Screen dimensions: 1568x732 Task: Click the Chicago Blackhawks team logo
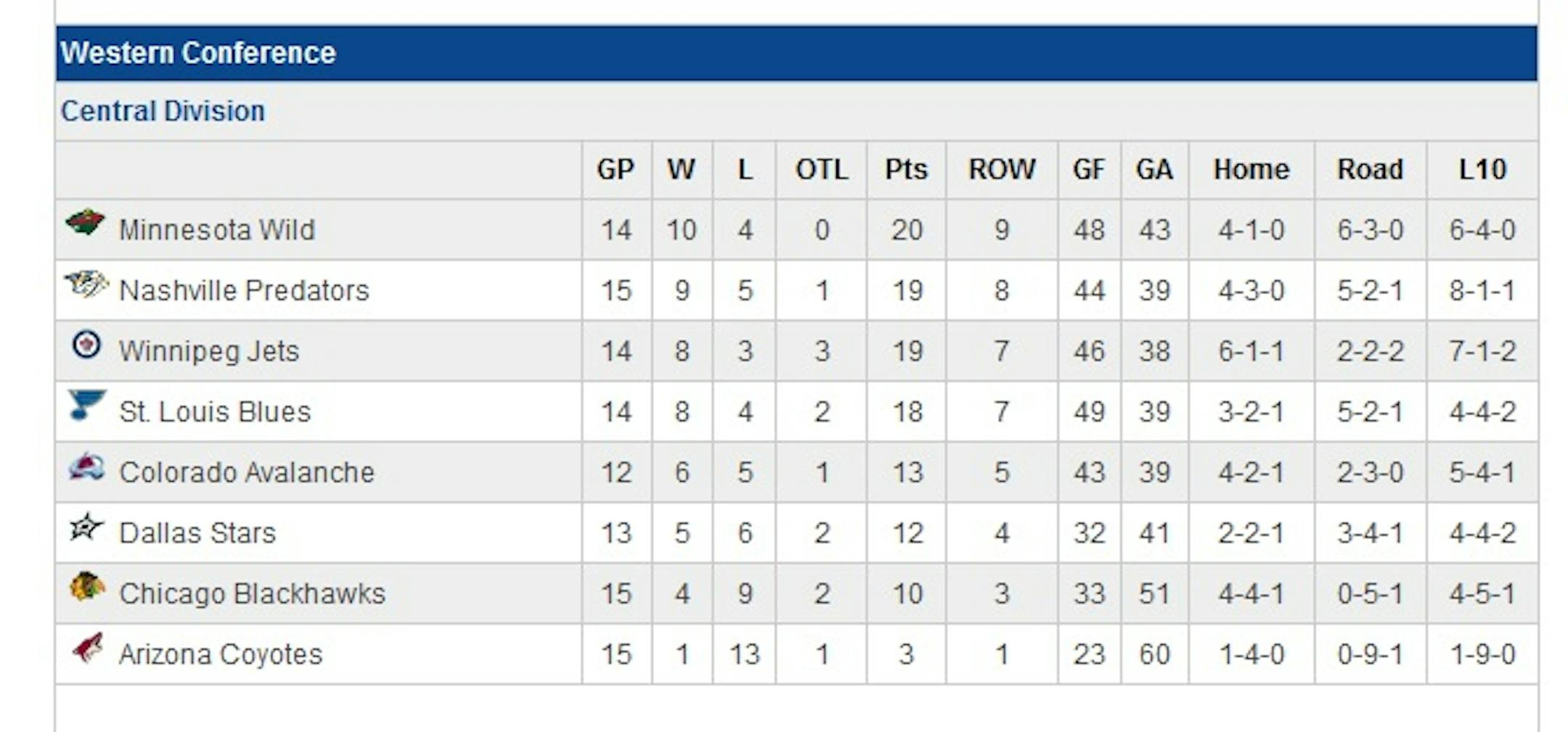[87, 587]
